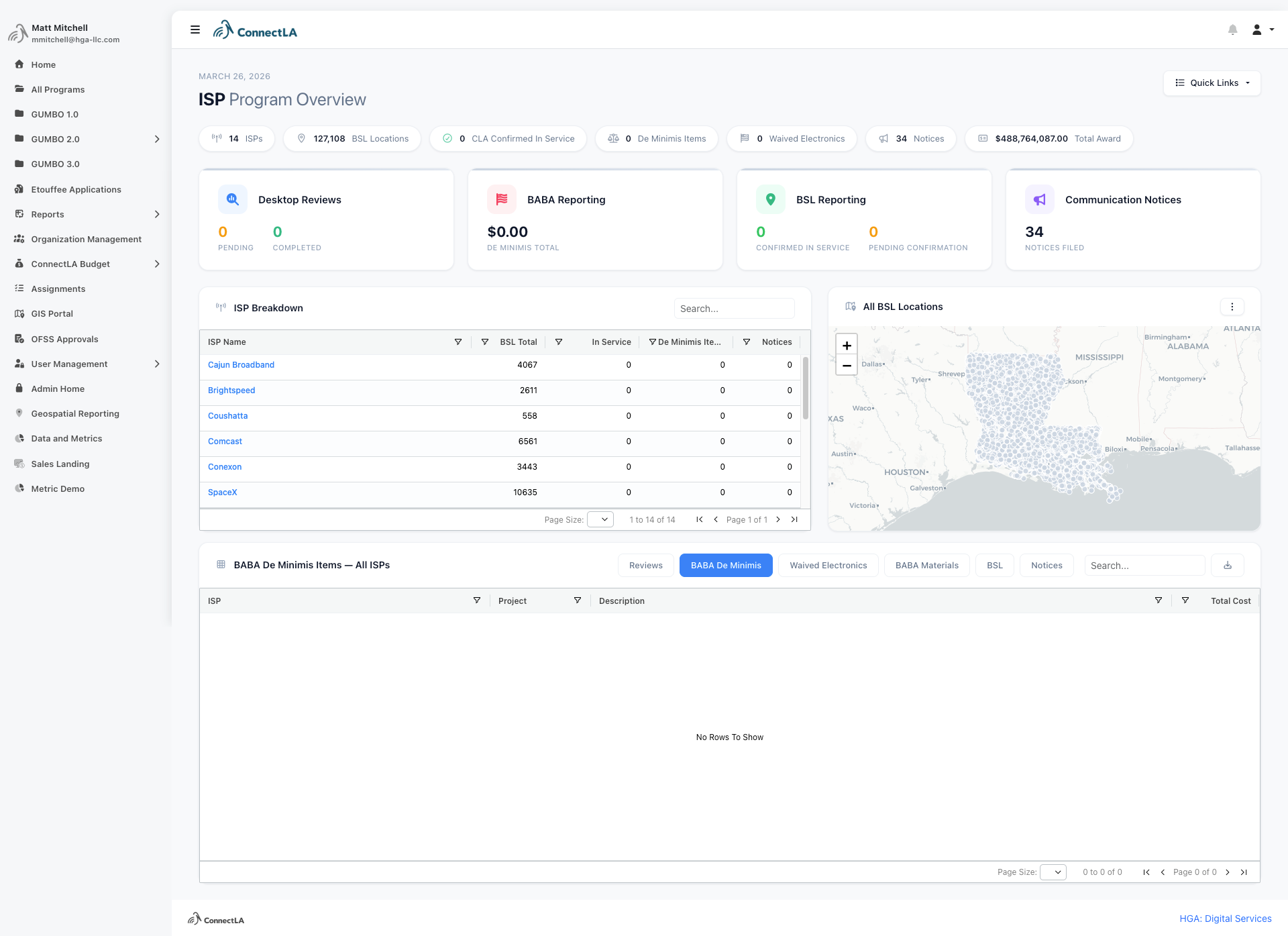Expand Reports submenu

[x=157, y=215]
